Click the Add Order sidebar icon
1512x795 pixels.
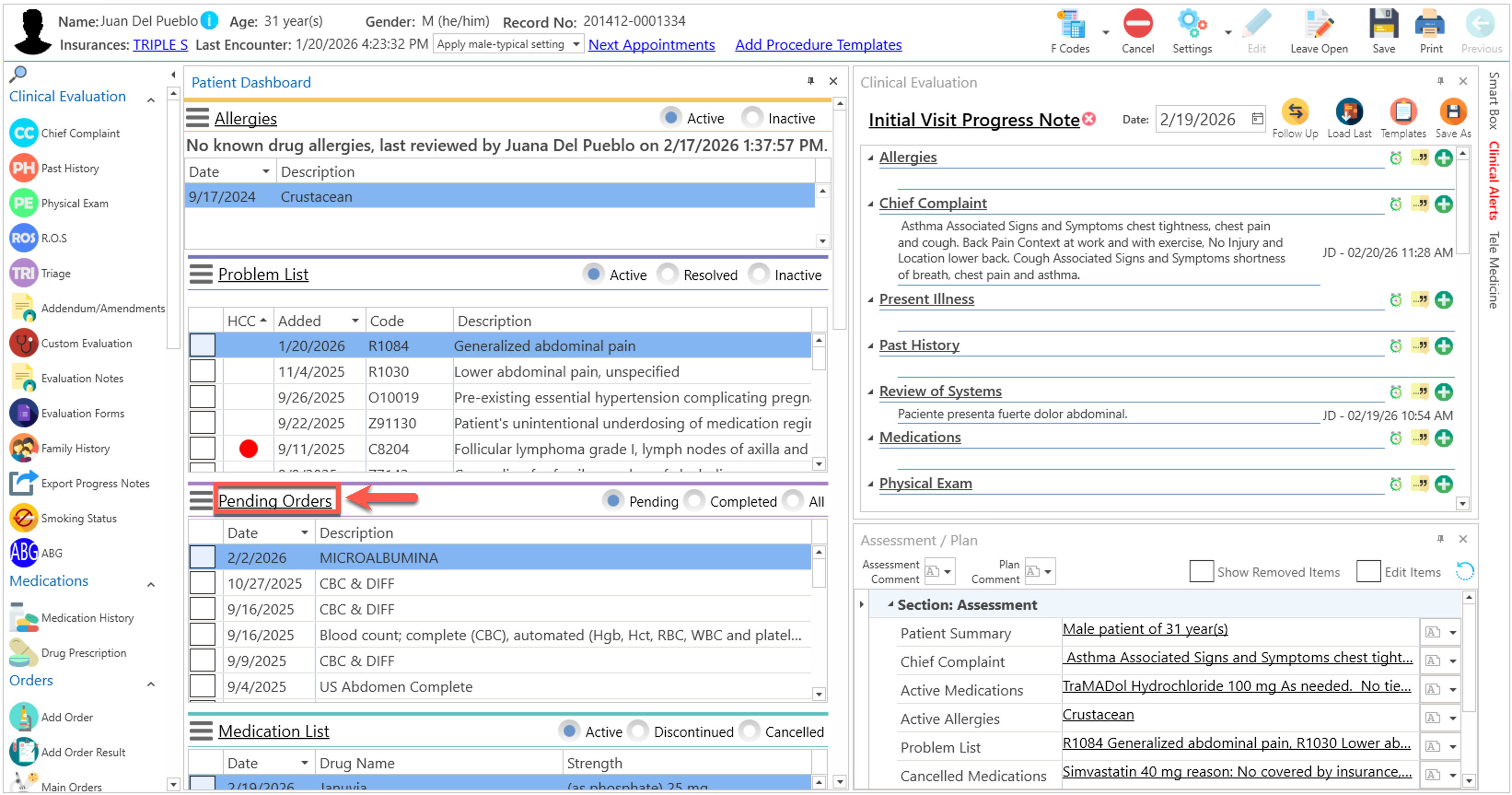click(23, 717)
